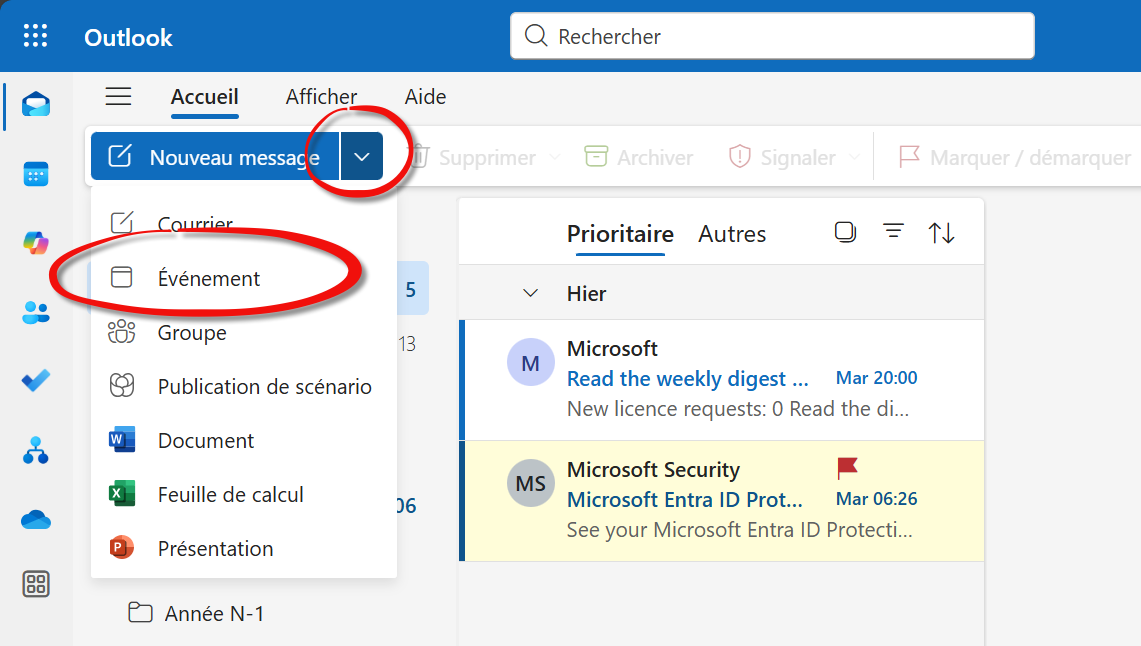
Task: Select Événement from the dropdown menu
Action: click(x=209, y=279)
